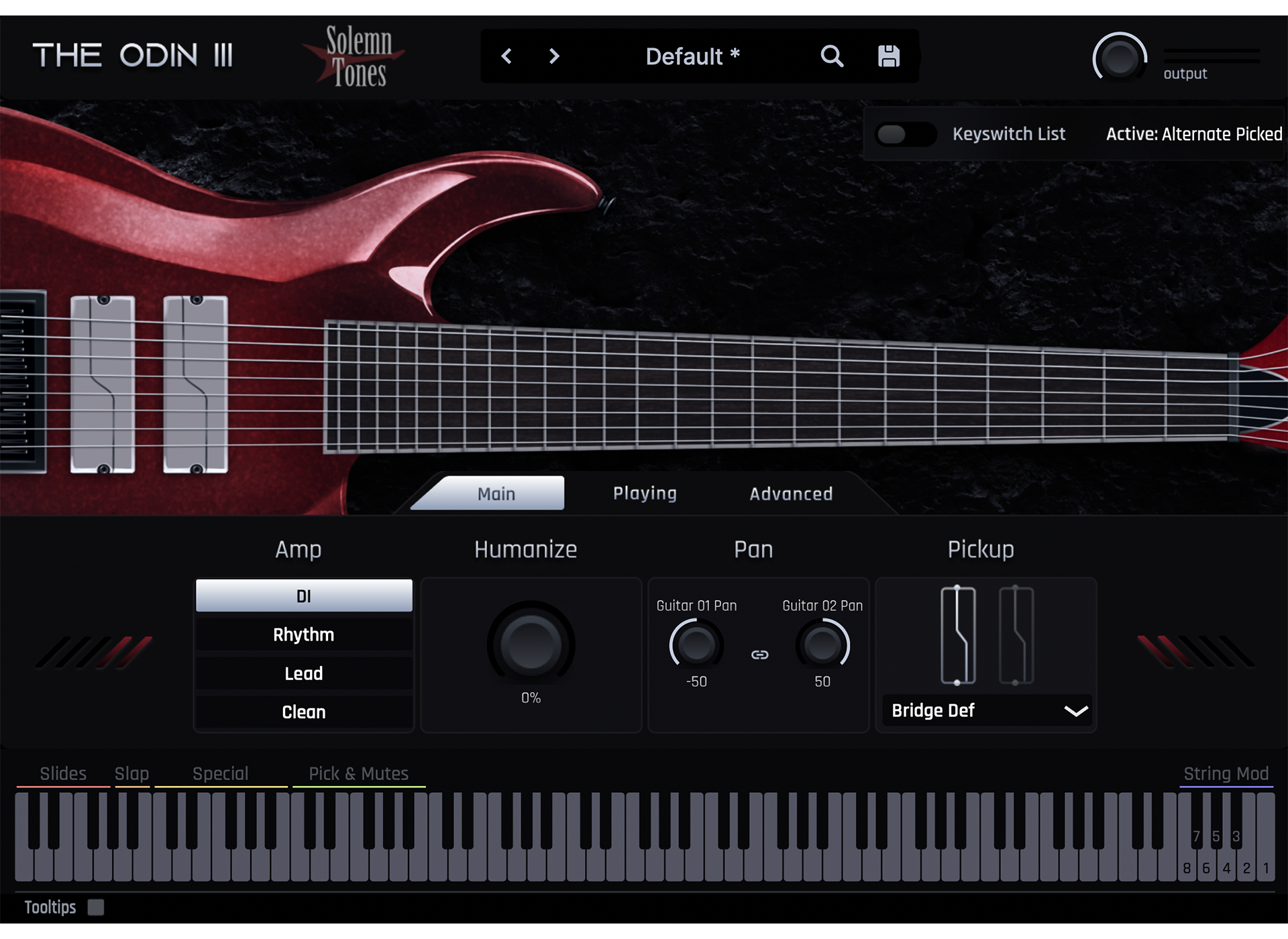Click the Tooltips label text
The height and width of the screenshot is (939, 1288).
(x=50, y=907)
